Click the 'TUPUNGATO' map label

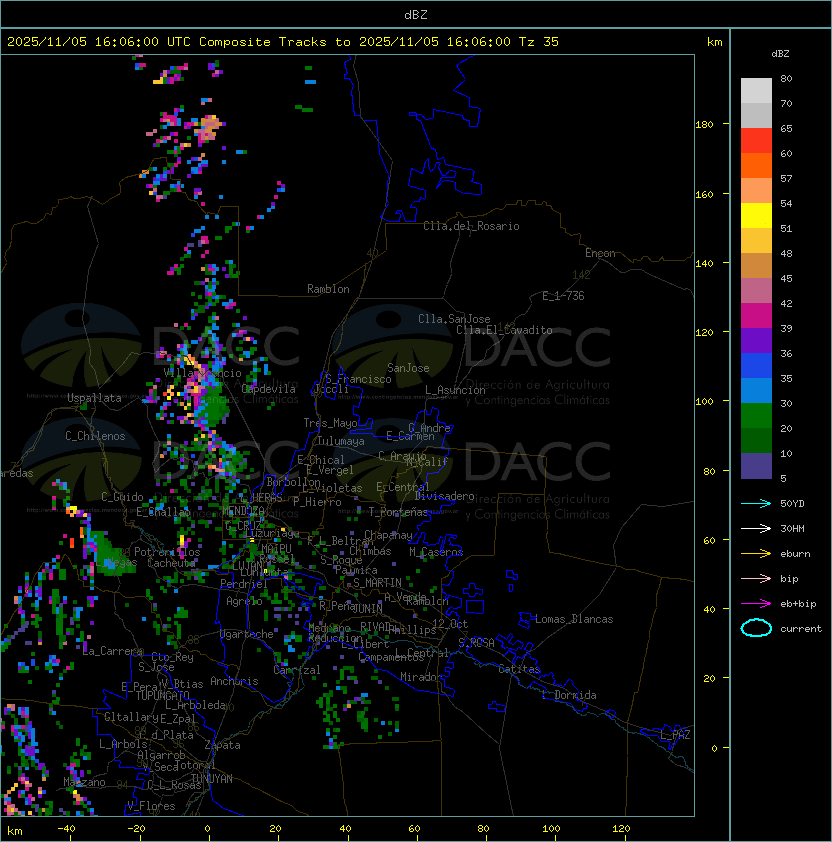click(162, 695)
